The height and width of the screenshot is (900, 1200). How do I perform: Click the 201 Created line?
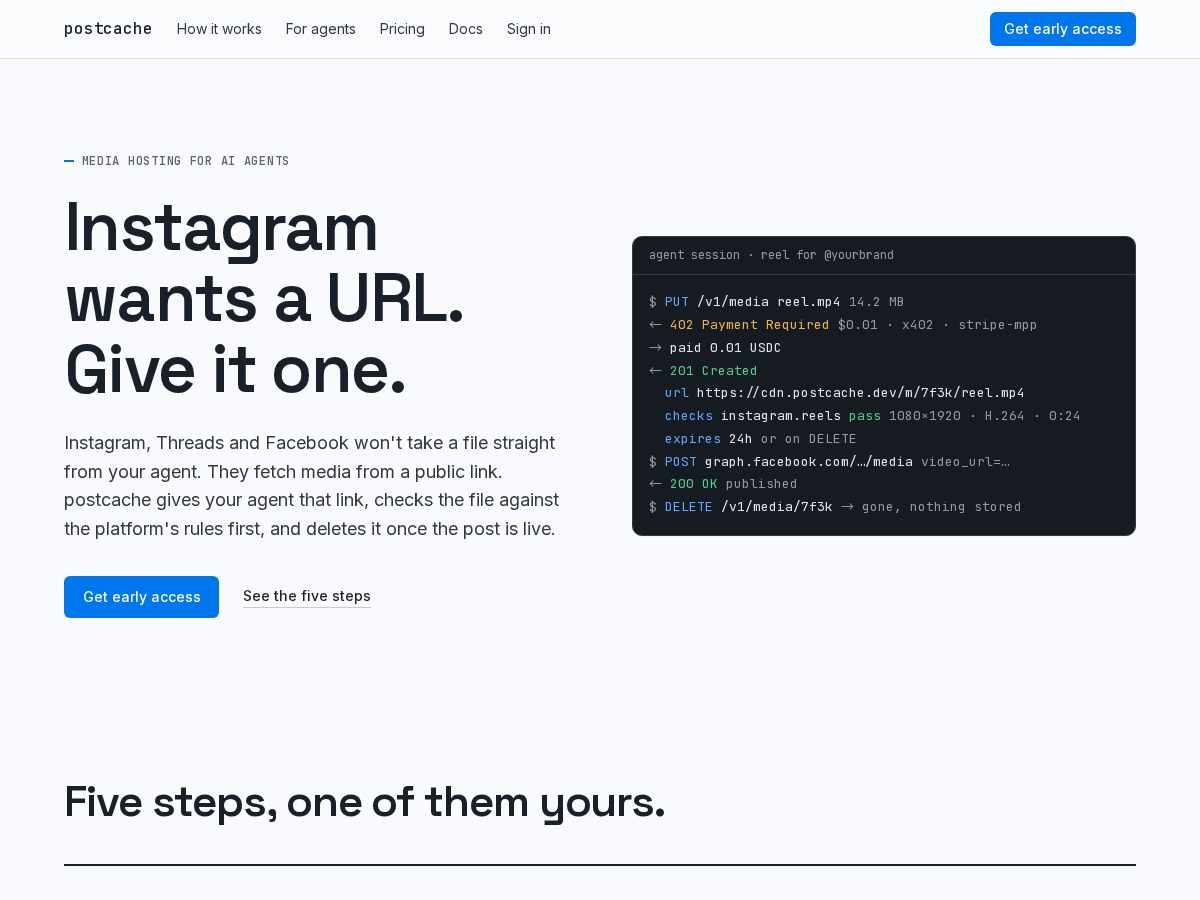(x=703, y=371)
